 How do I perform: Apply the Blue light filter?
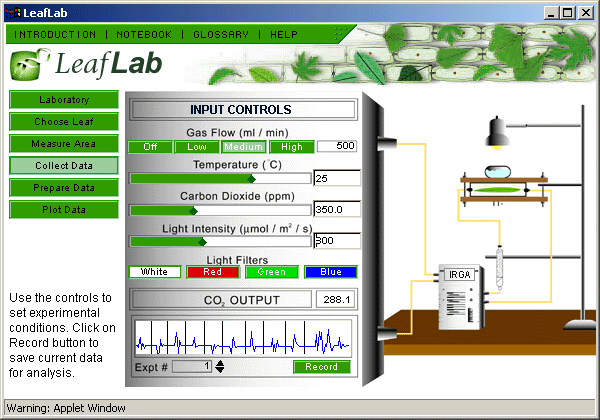click(x=331, y=271)
